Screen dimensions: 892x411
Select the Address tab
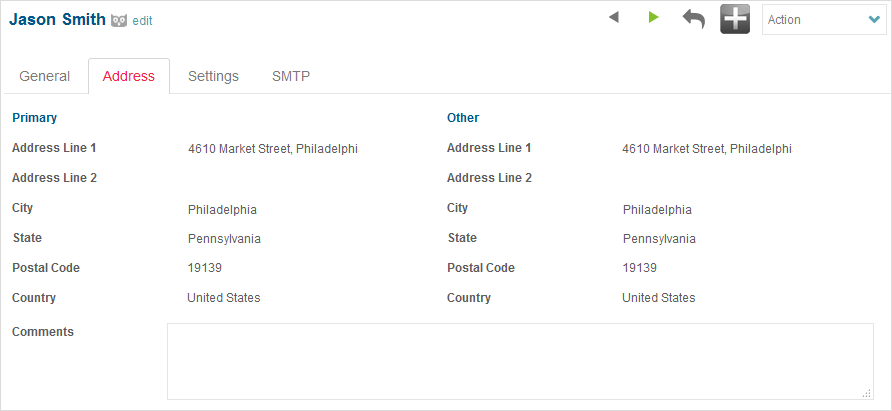click(x=129, y=76)
